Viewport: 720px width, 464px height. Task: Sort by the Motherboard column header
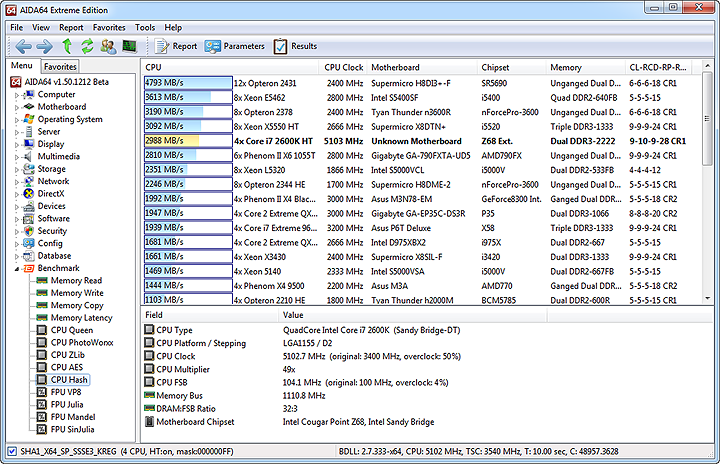click(x=422, y=68)
